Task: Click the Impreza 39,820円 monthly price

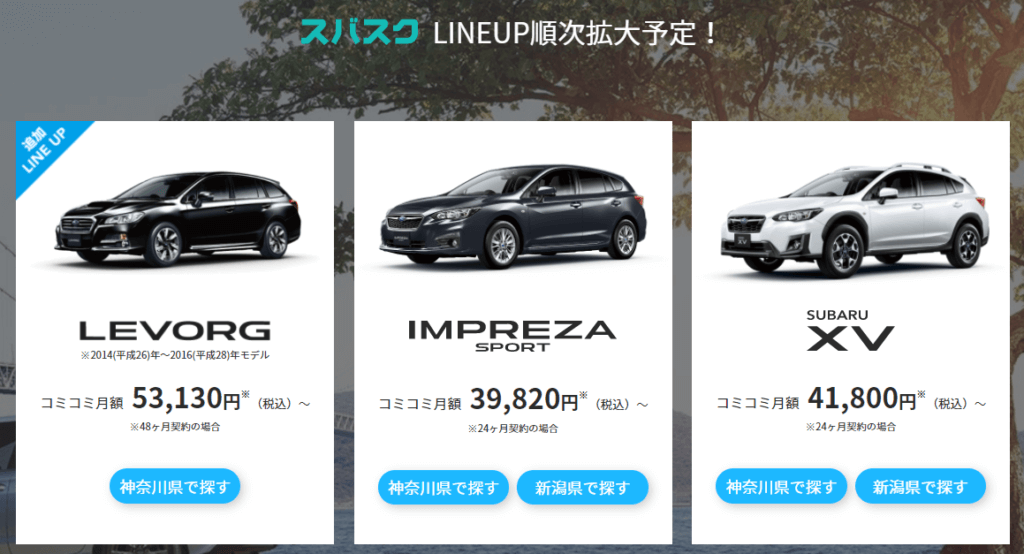Action: click(x=524, y=400)
